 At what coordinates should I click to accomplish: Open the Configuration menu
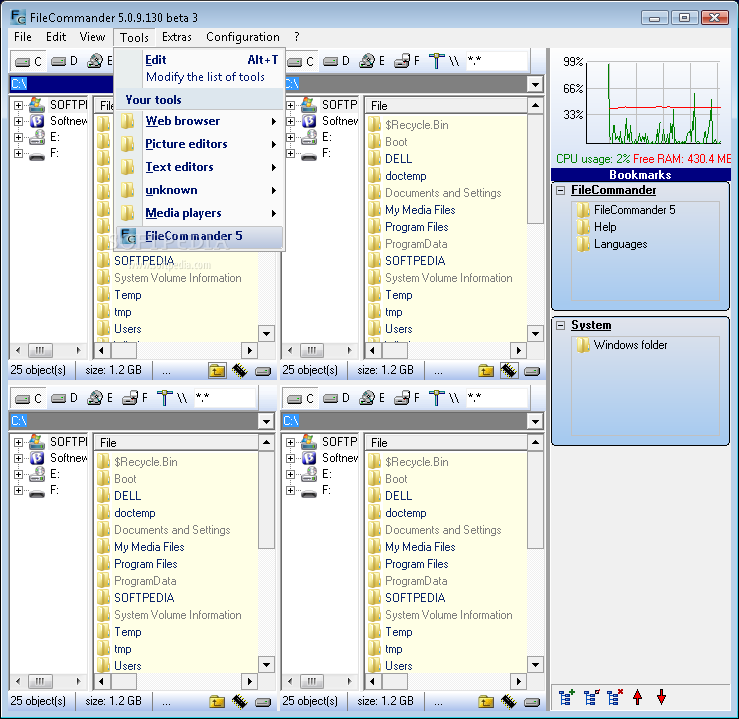click(x=243, y=37)
